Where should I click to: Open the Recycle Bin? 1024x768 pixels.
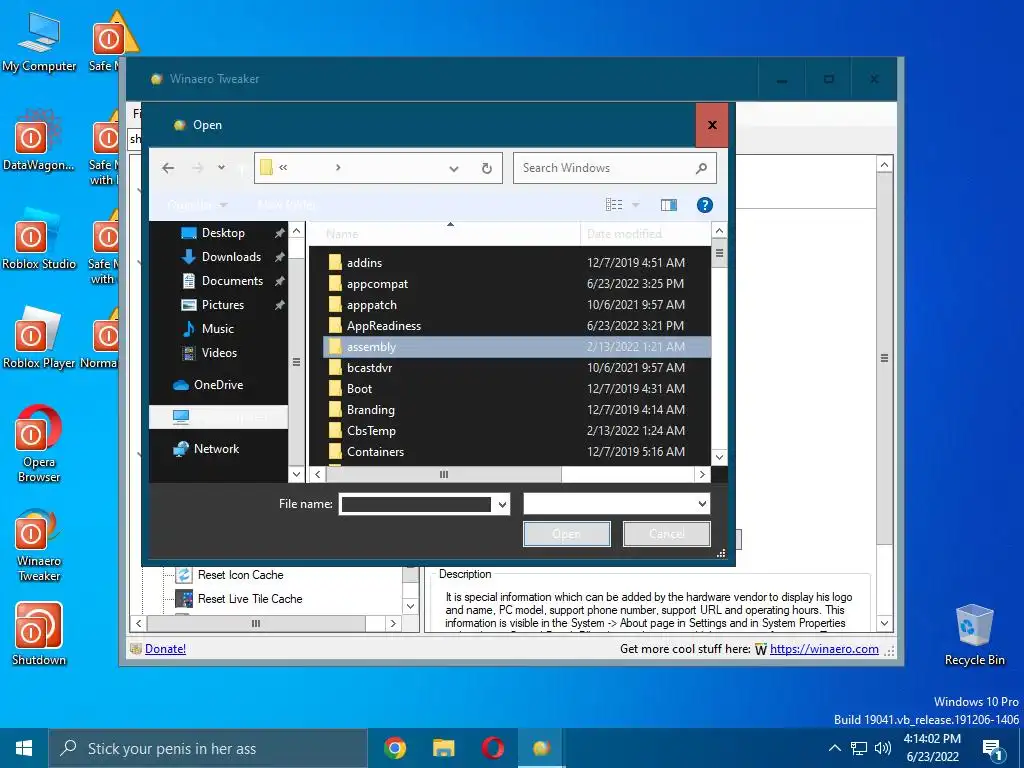coord(974,635)
